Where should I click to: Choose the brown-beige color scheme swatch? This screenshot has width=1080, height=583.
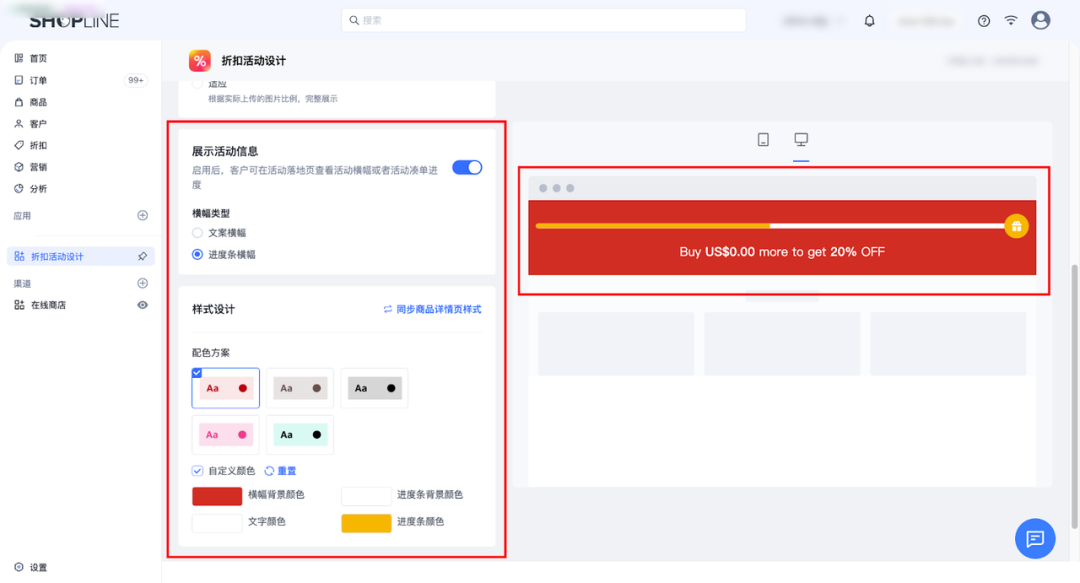(300, 388)
